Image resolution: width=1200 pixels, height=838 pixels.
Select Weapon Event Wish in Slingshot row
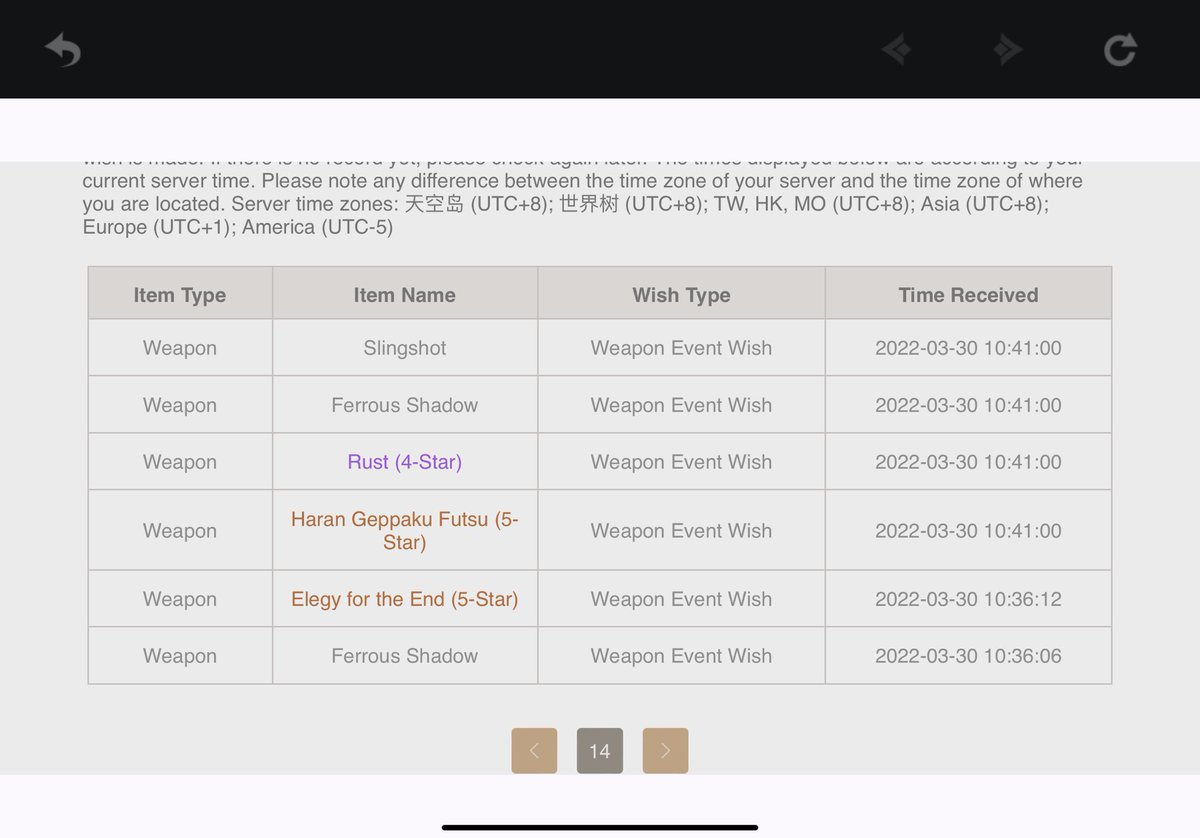[681, 348]
